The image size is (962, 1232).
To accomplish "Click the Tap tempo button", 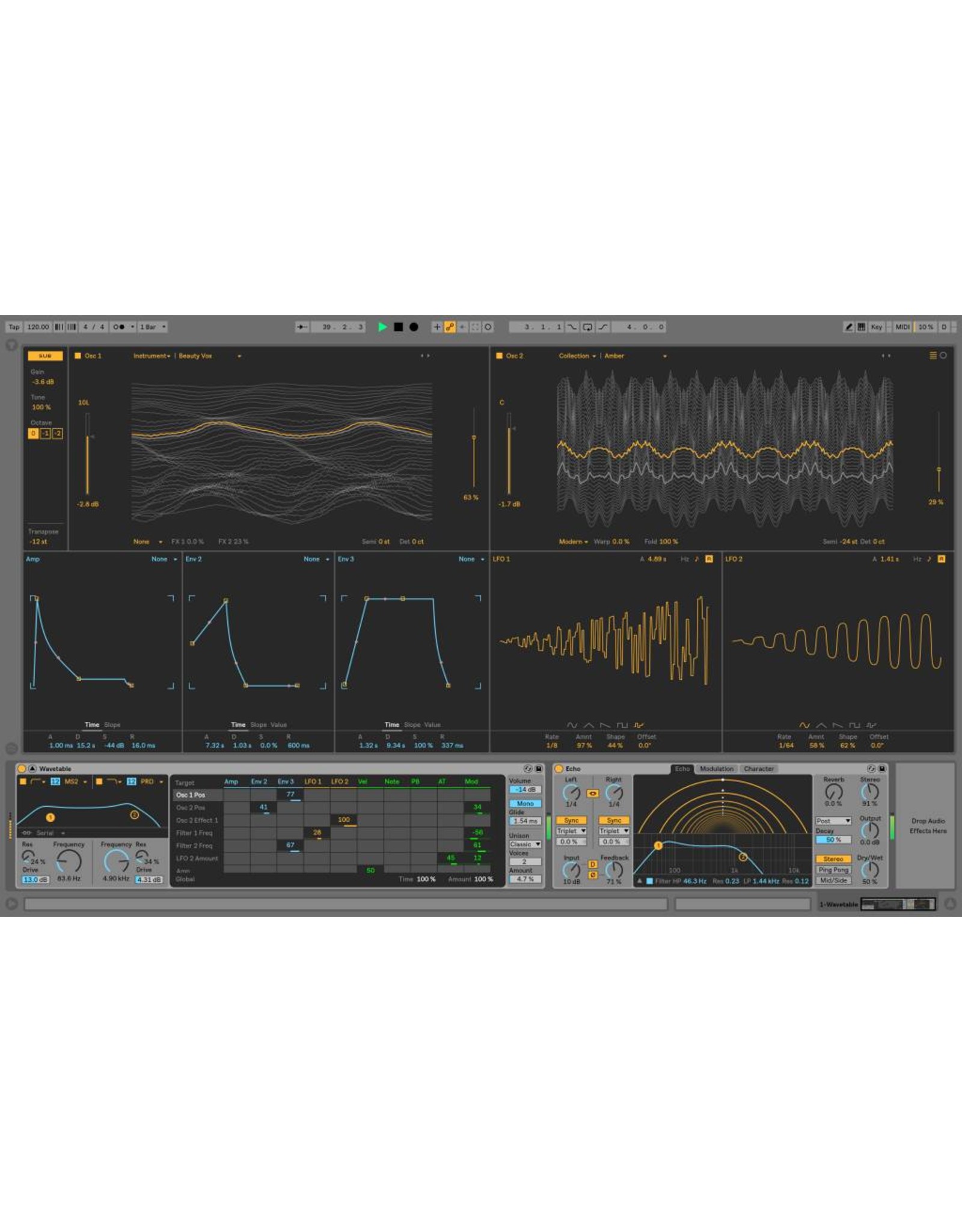I will pos(14,327).
